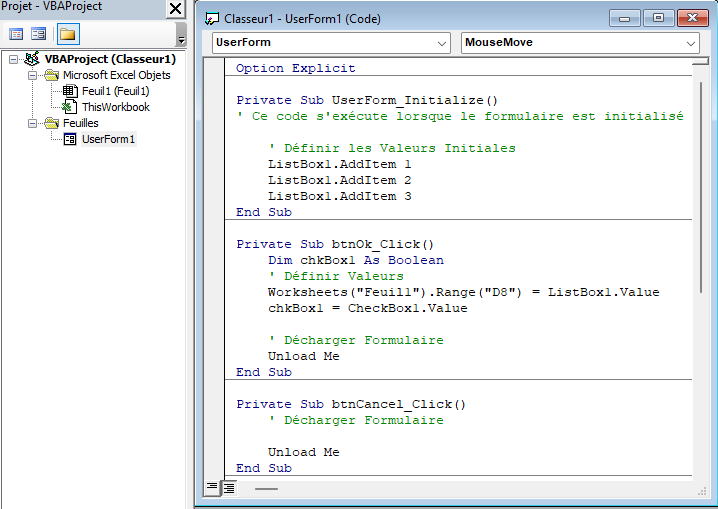The height and width of the screenshot is (509, 718).
Task: Collapse the Feuilles folder node
Action: coord(32,123)
